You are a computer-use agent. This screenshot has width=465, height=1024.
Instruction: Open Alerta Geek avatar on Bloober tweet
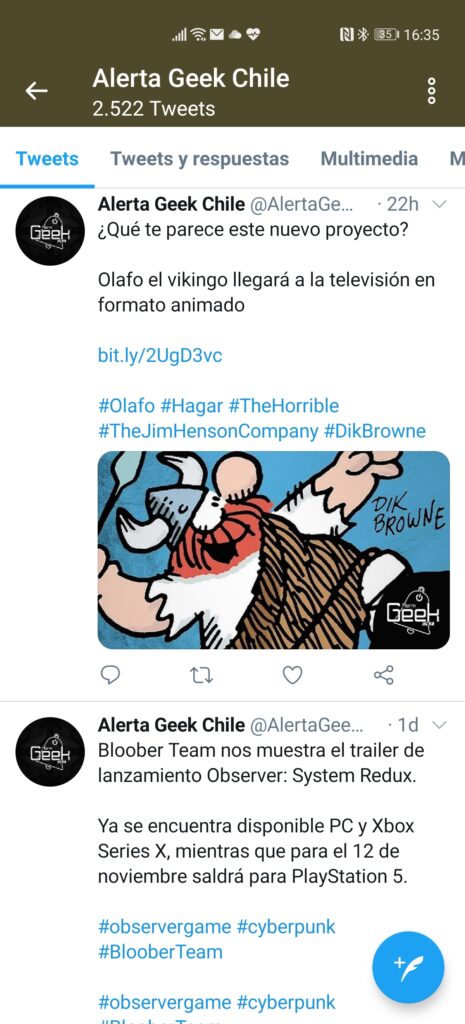pyautogui.click(x=50, y=752)
